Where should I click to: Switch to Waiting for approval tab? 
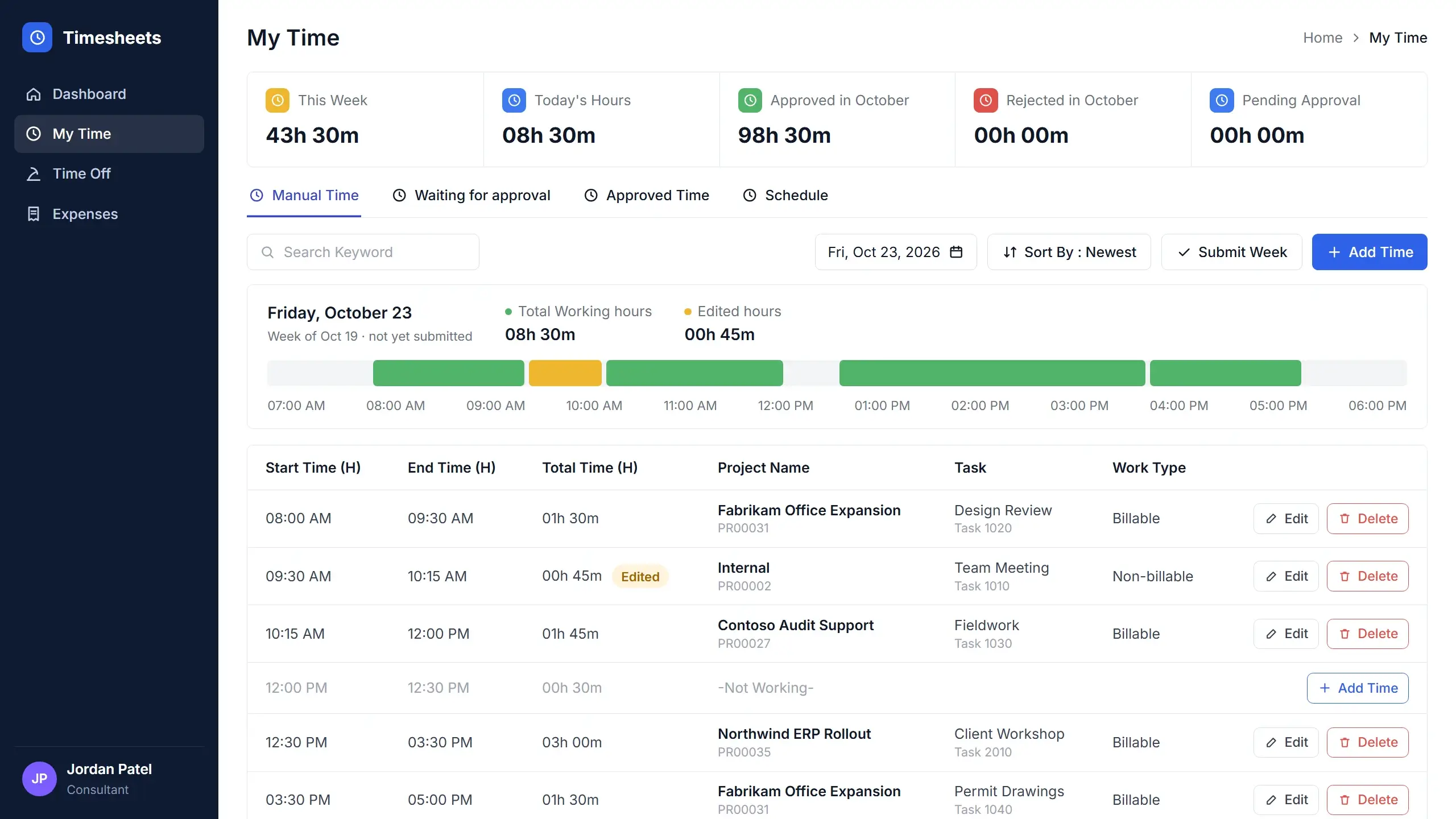471,196
